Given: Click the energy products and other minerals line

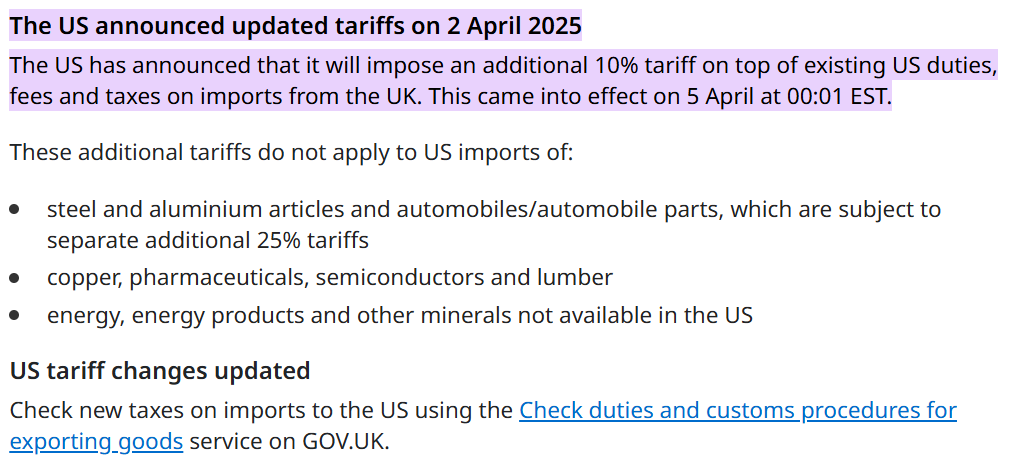Looking at the screenshot, I should point(399,315).
